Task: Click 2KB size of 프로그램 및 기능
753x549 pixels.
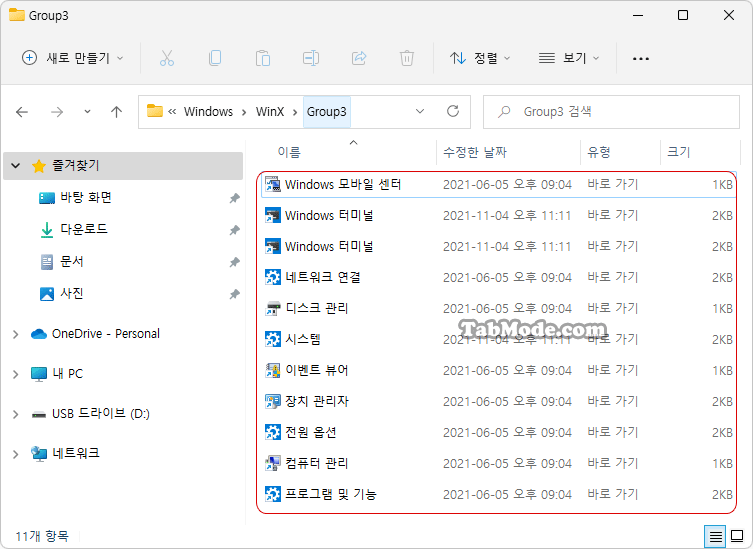Action: click(722, 494)
